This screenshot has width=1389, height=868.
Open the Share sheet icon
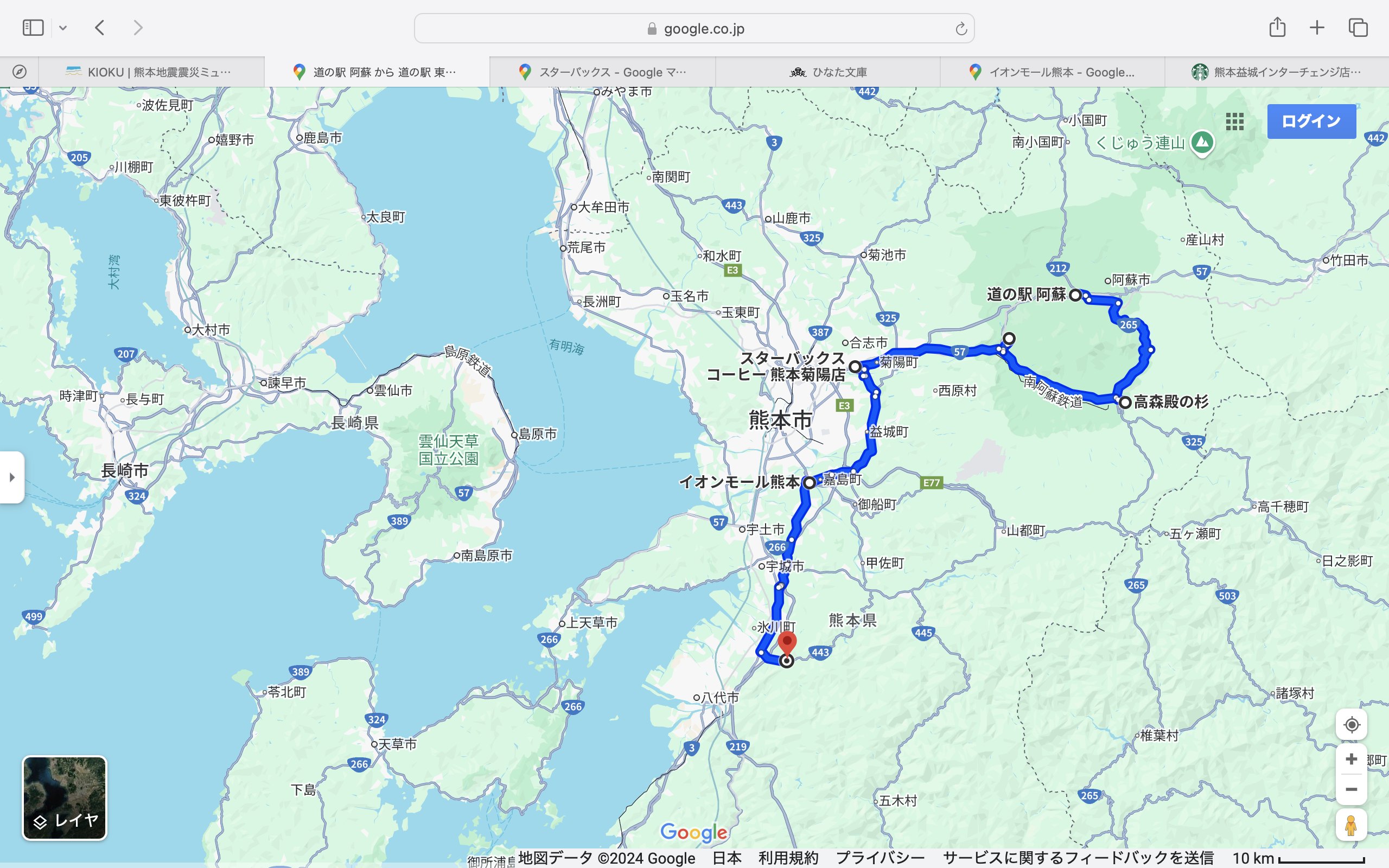(1277, 28)
